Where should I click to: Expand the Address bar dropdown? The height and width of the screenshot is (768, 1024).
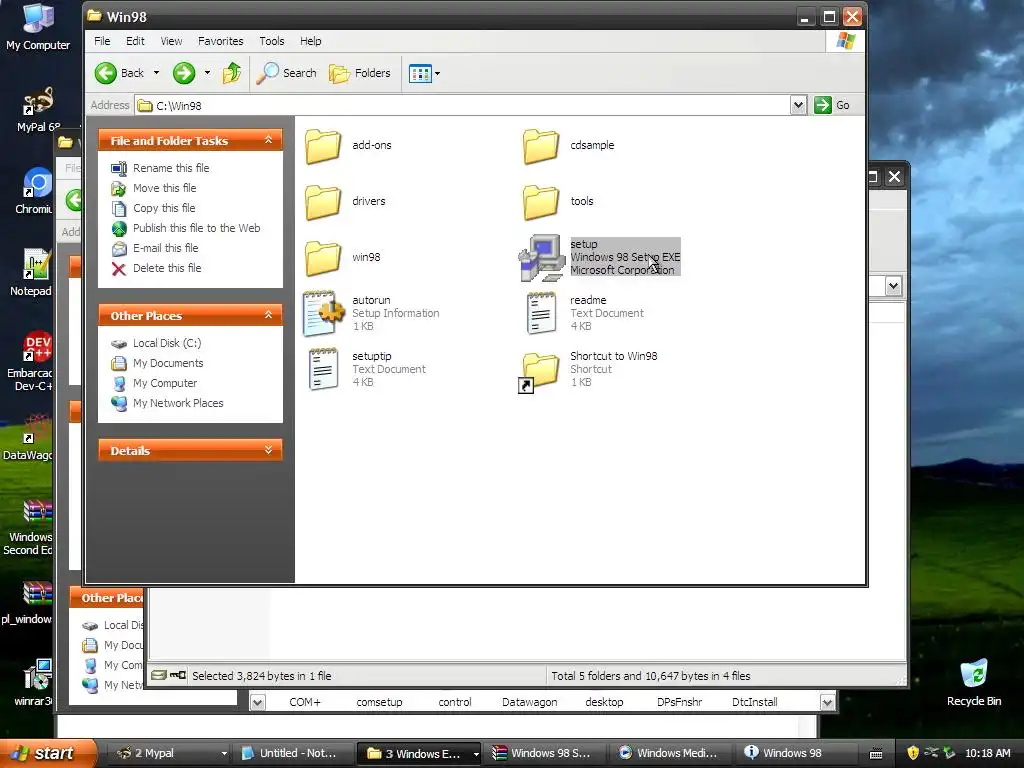click(x=798, y=105)
